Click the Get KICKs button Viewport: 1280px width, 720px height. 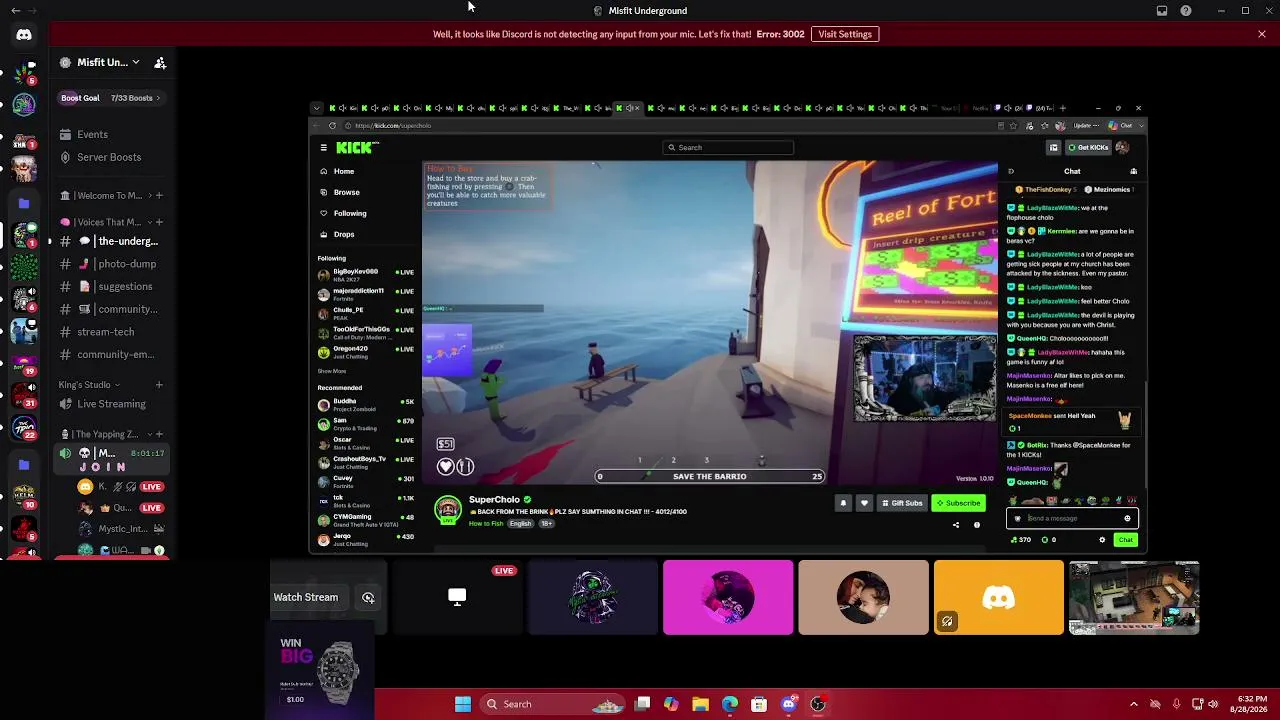1088,148
